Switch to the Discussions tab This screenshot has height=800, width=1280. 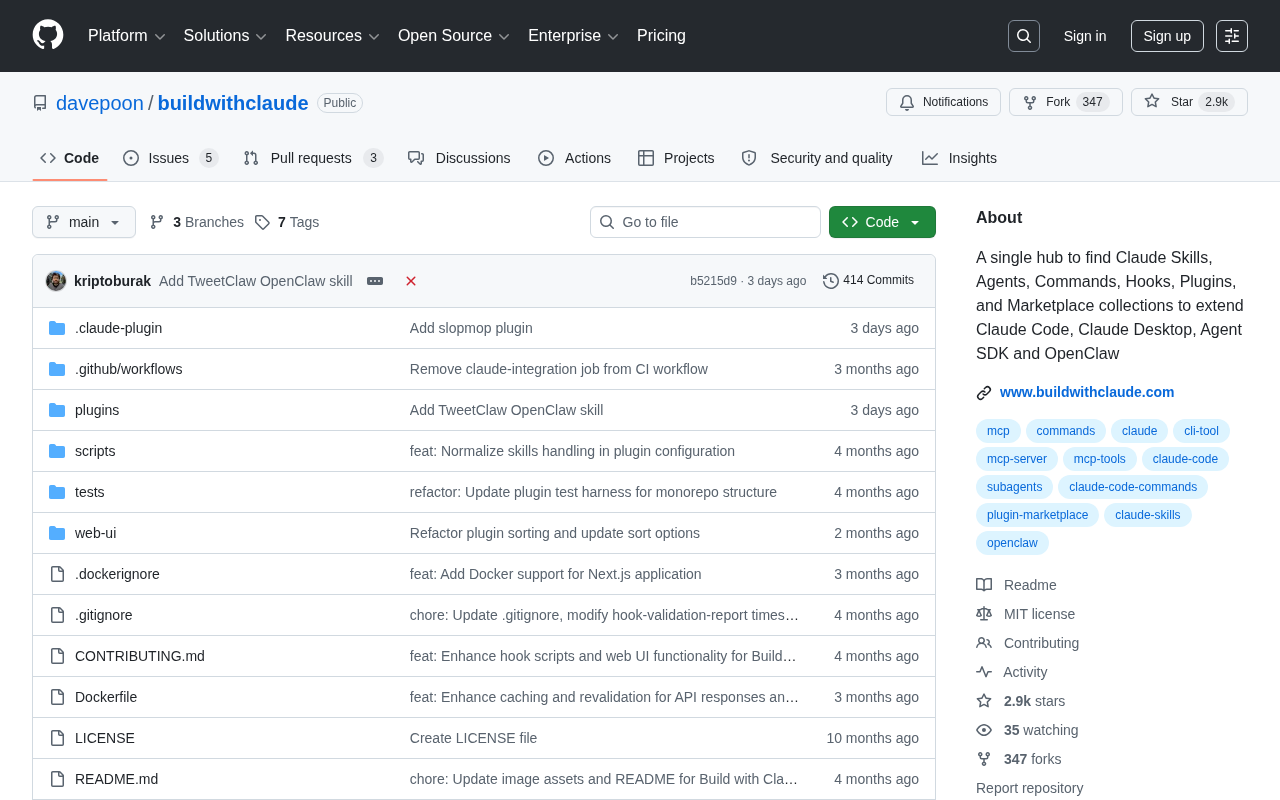point(459,158)
